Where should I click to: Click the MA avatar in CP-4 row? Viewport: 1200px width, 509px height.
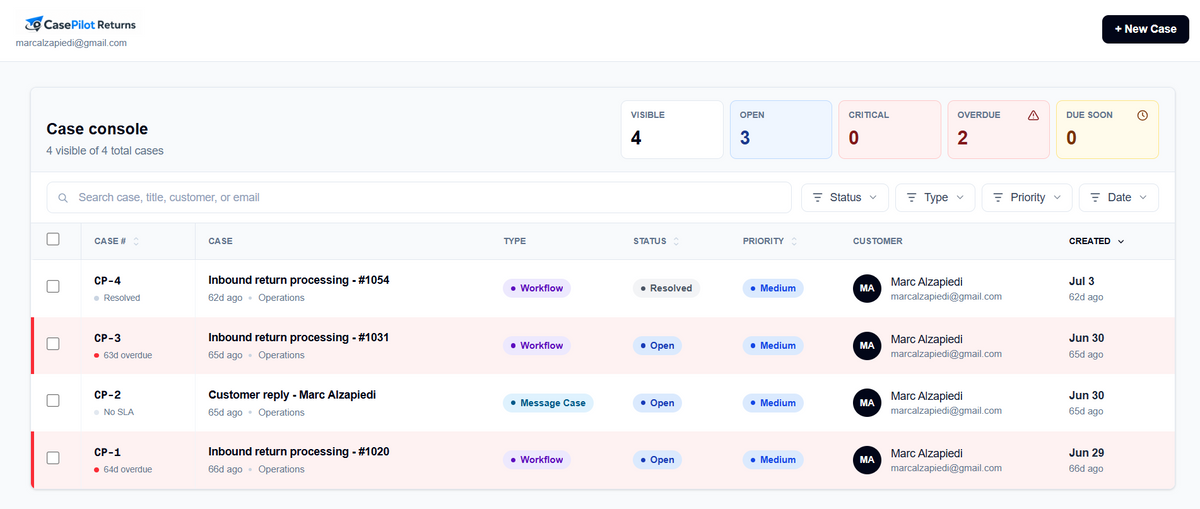click(867, 288)
